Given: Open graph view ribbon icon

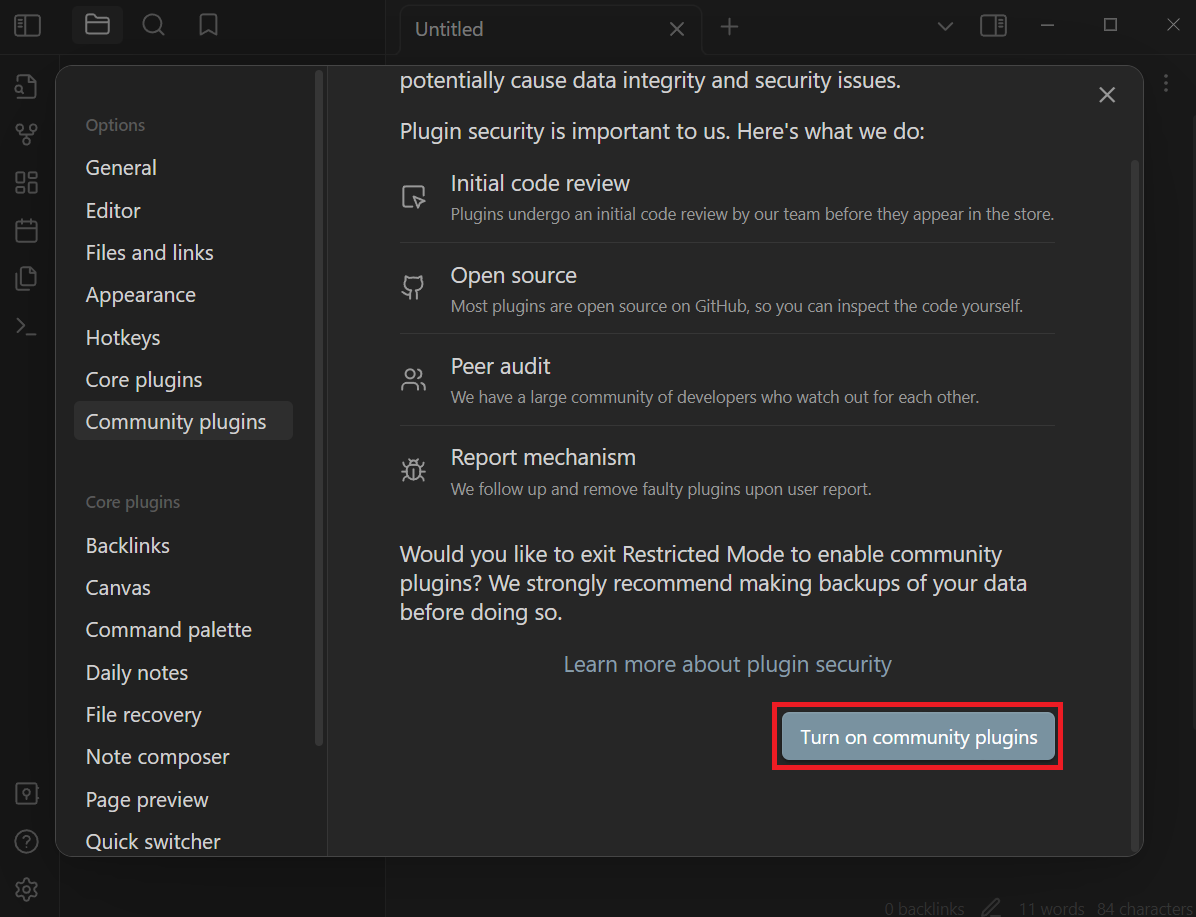Looking at the screenshot, I should (27, 134).
